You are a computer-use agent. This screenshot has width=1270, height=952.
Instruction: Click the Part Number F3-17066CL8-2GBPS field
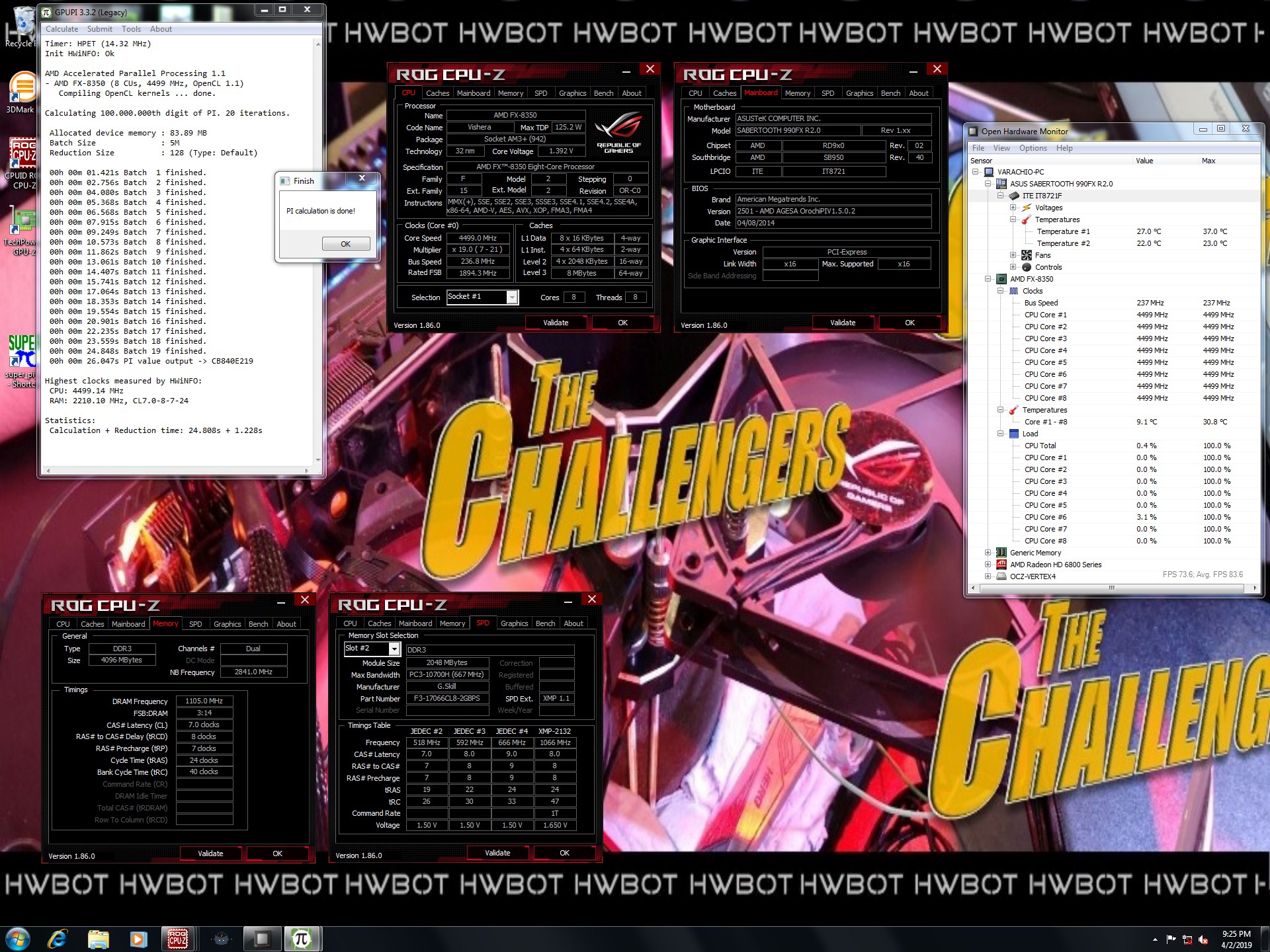pyautogui.click(x=446, y=698)
